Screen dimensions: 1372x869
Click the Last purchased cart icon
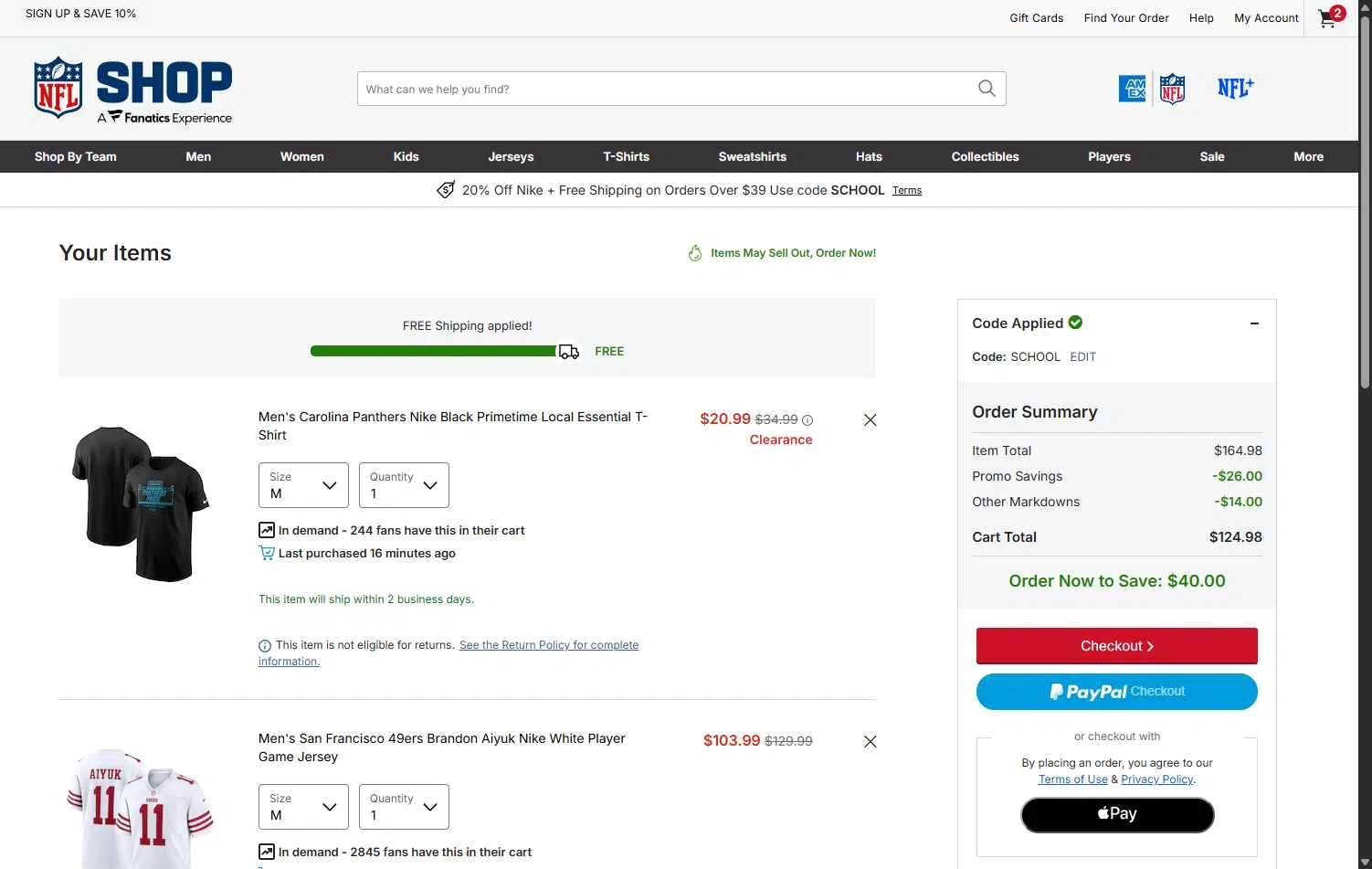click(267, 553)
